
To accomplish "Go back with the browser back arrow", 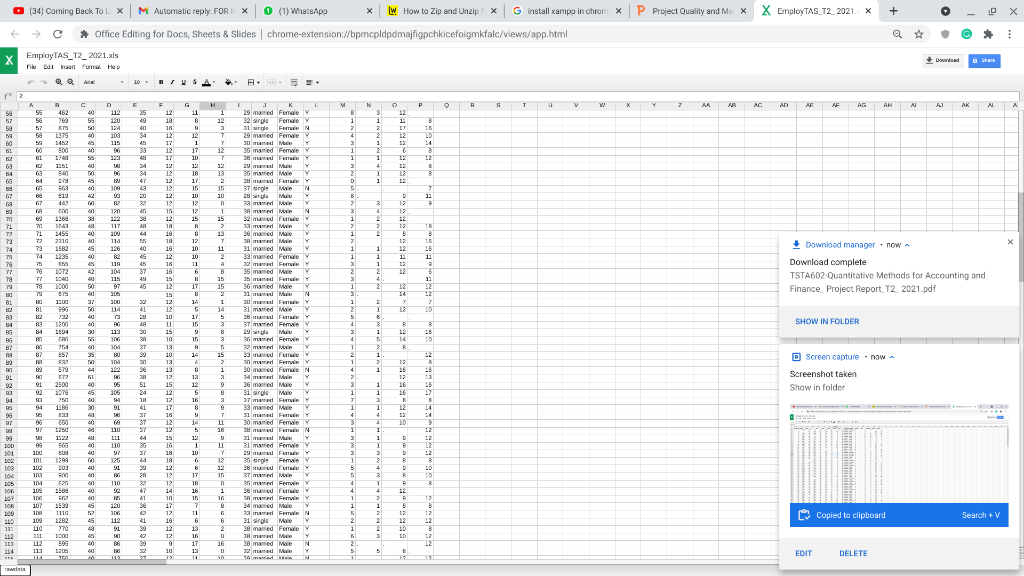I will coord(15,34).
